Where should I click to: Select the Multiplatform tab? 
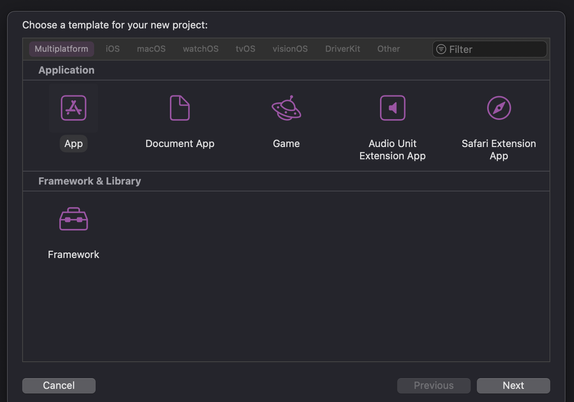62,49
